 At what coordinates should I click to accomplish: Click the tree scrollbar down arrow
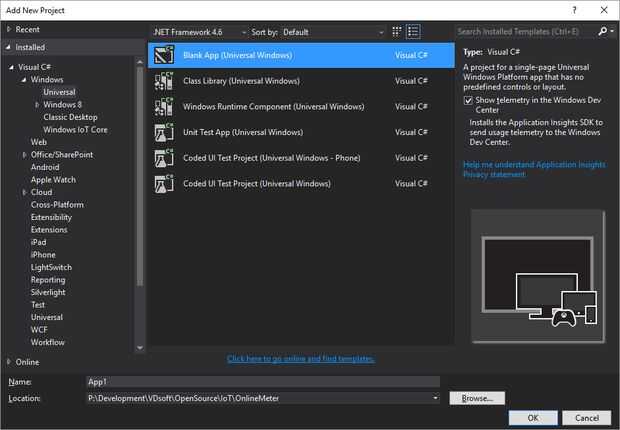tap(140, 348)
